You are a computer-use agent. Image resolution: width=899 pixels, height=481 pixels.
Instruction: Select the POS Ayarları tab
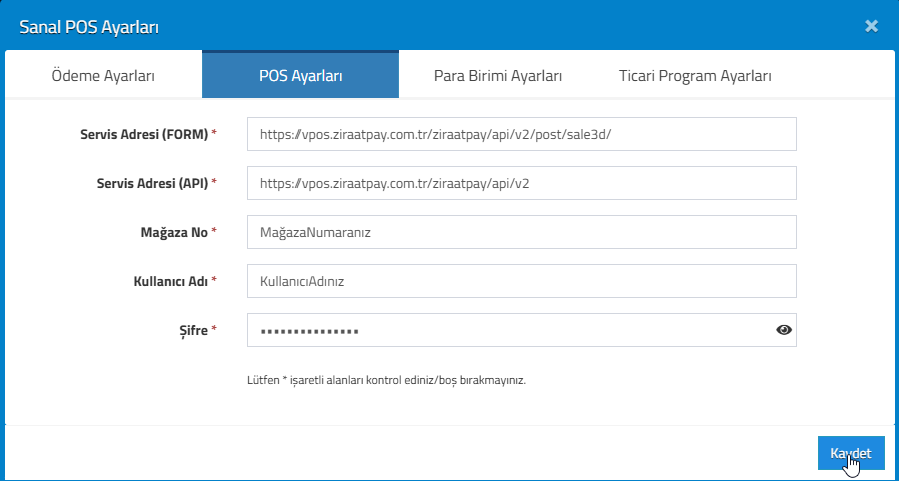coord(300,75)
